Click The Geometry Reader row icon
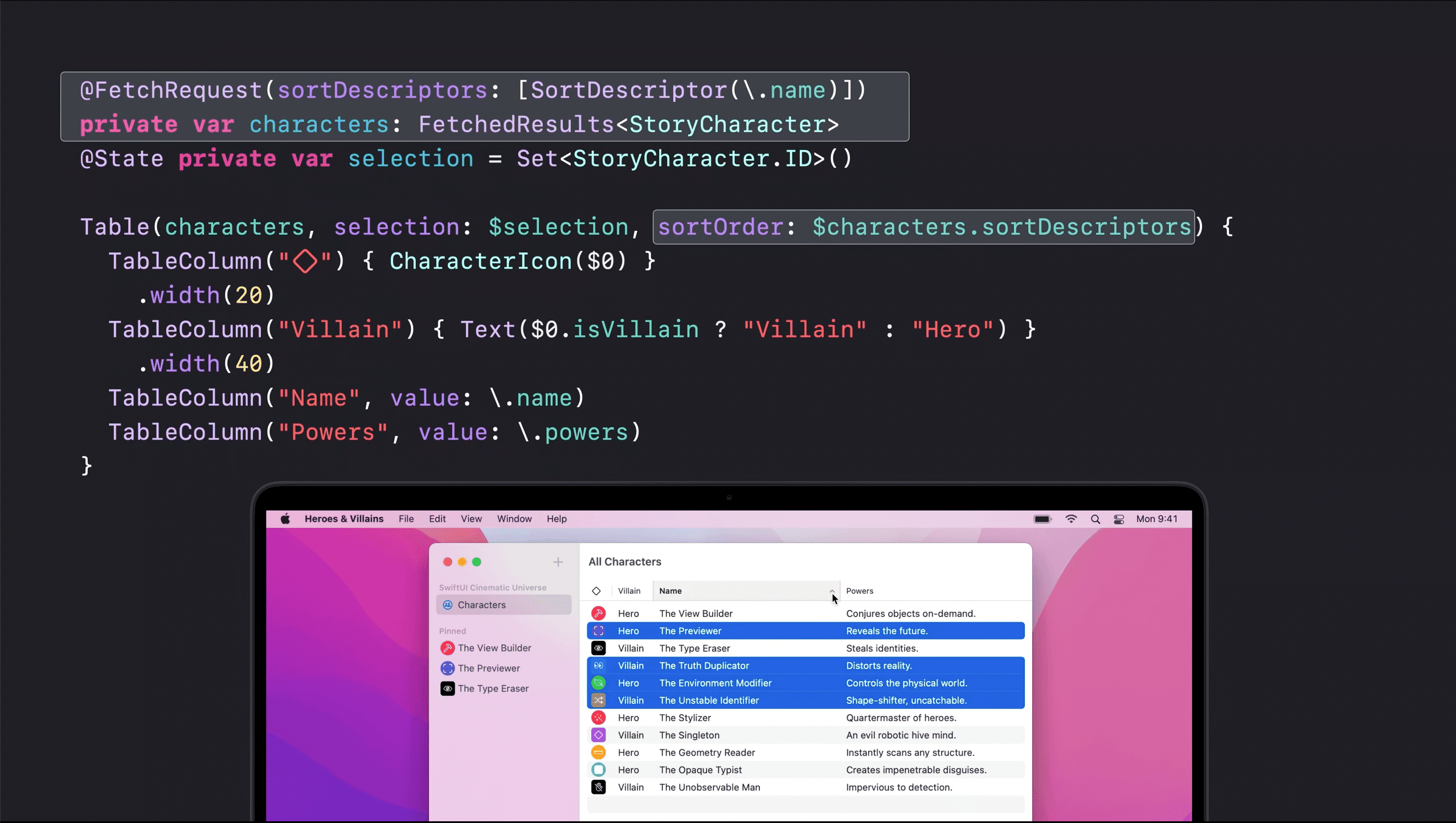Viewport: 1456px width, 823px height. [598, 752]
